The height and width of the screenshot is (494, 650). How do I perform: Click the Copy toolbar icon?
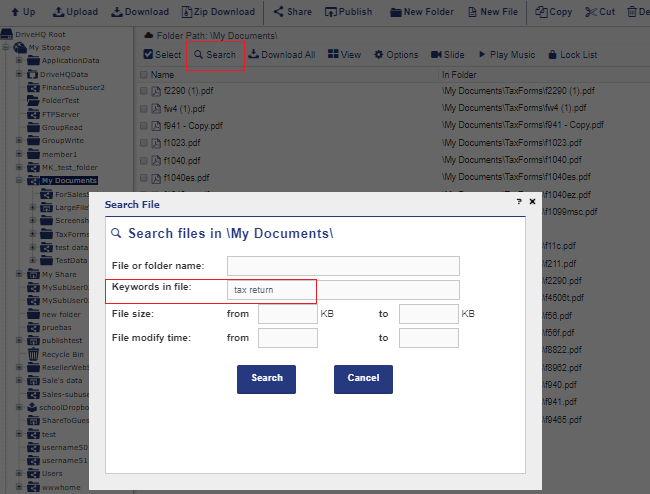pos(554,12)
